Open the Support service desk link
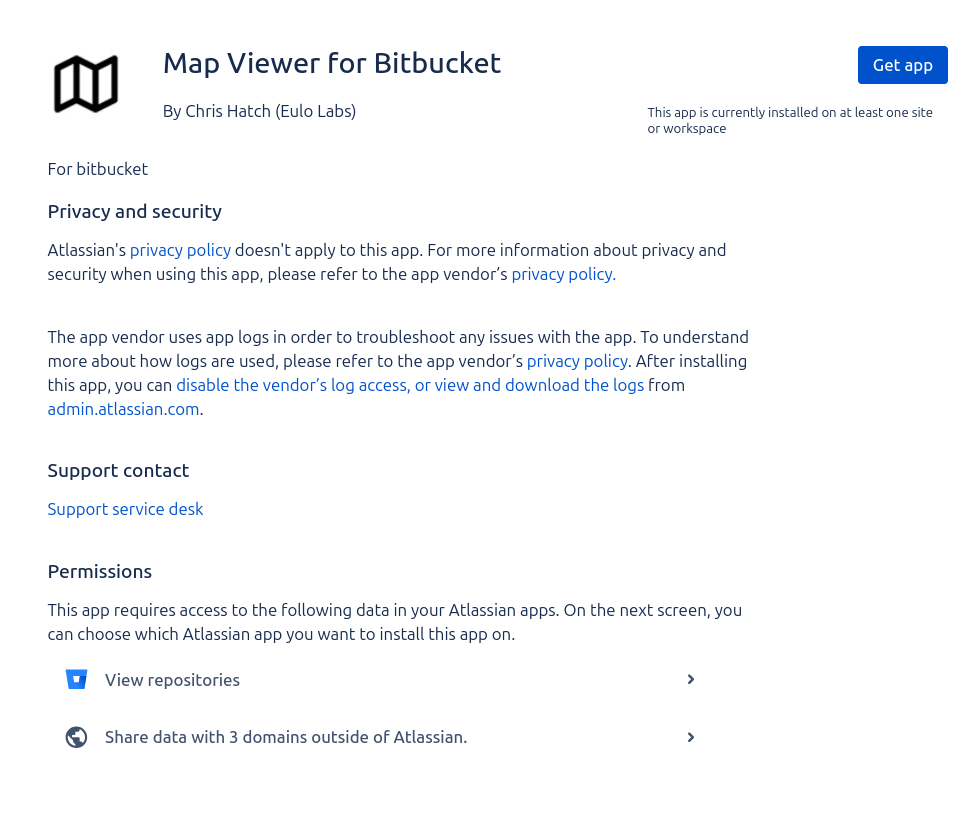 125,509
